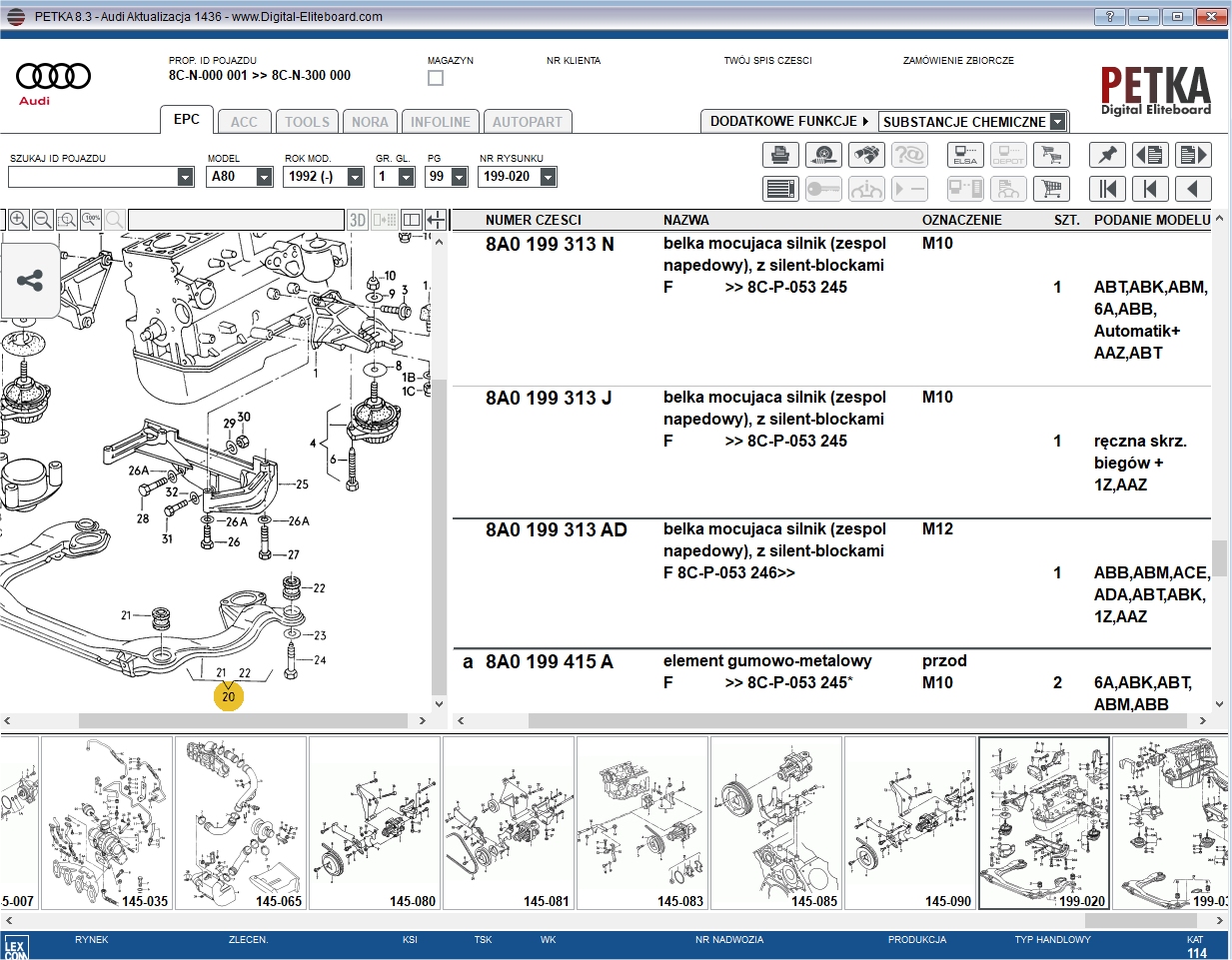
Task: Click the 3D view button
Action: (358, 220)
